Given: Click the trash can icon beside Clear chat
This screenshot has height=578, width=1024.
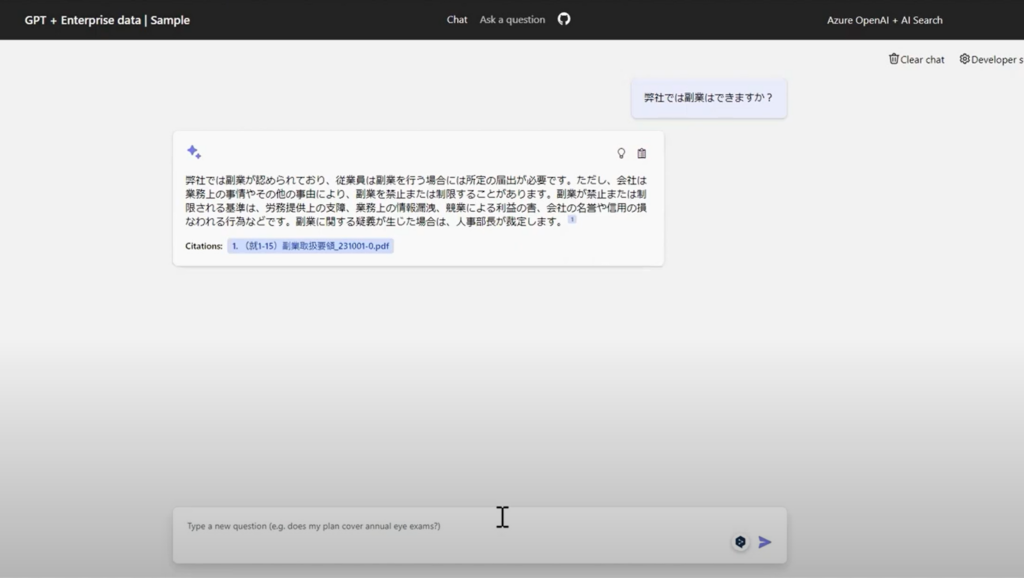Looking at the screenshot, I should point(893,59).
